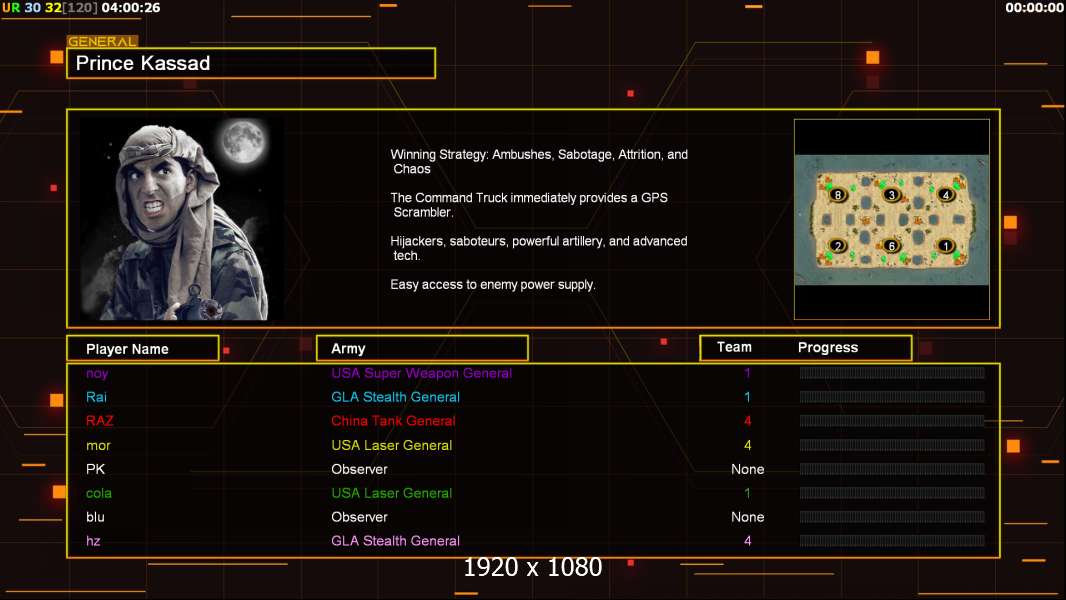The height and width of the screenshot is (600, 1066).
Task: Click the Prince Kassad name field
Action: click(x=251, y=63)
